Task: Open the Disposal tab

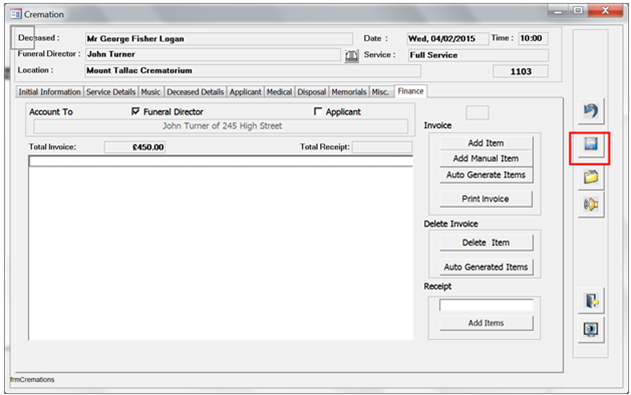Action: 311,92
